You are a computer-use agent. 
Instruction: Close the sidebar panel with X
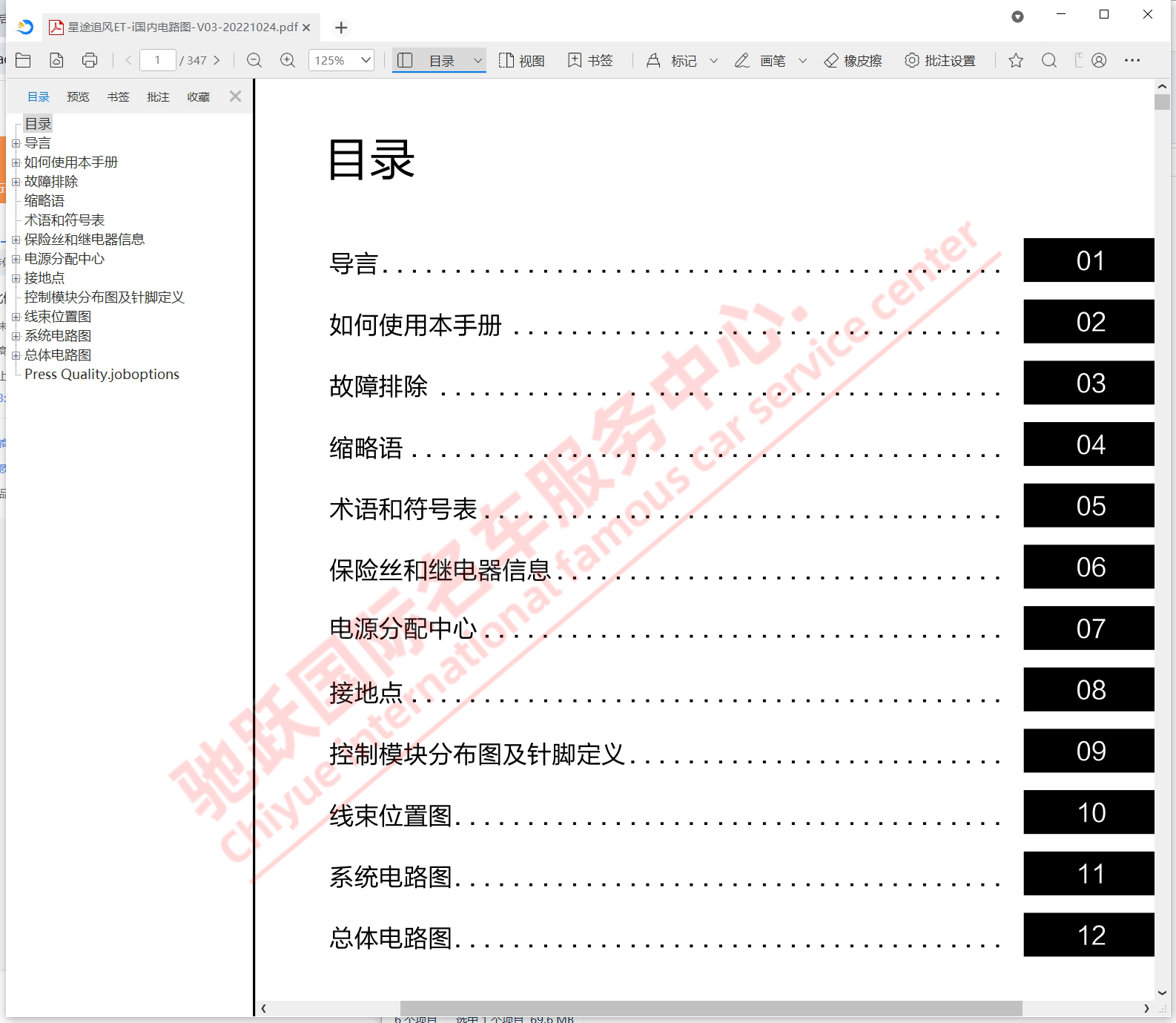point(235,96)
